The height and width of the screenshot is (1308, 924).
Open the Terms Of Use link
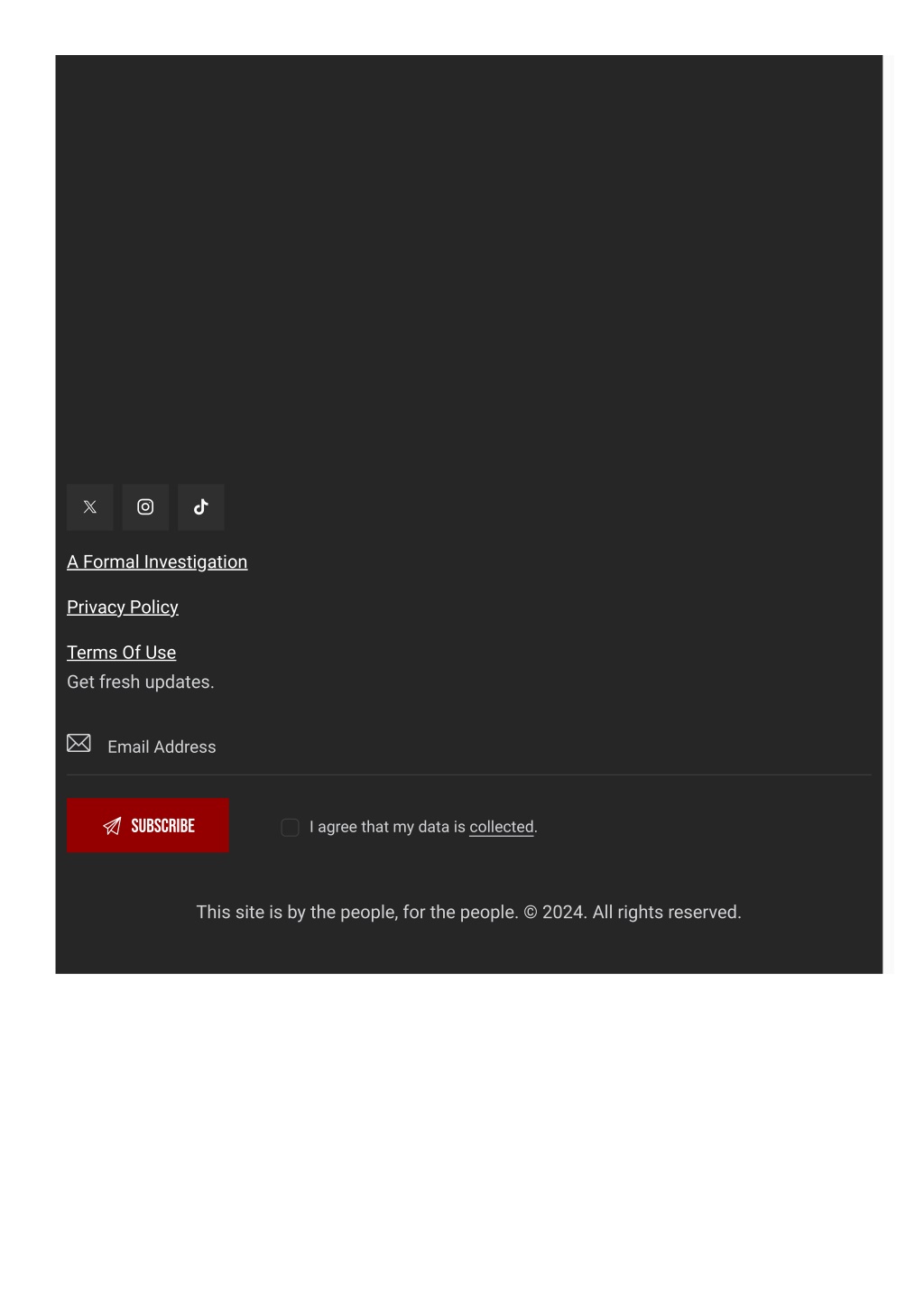(121, 652)
